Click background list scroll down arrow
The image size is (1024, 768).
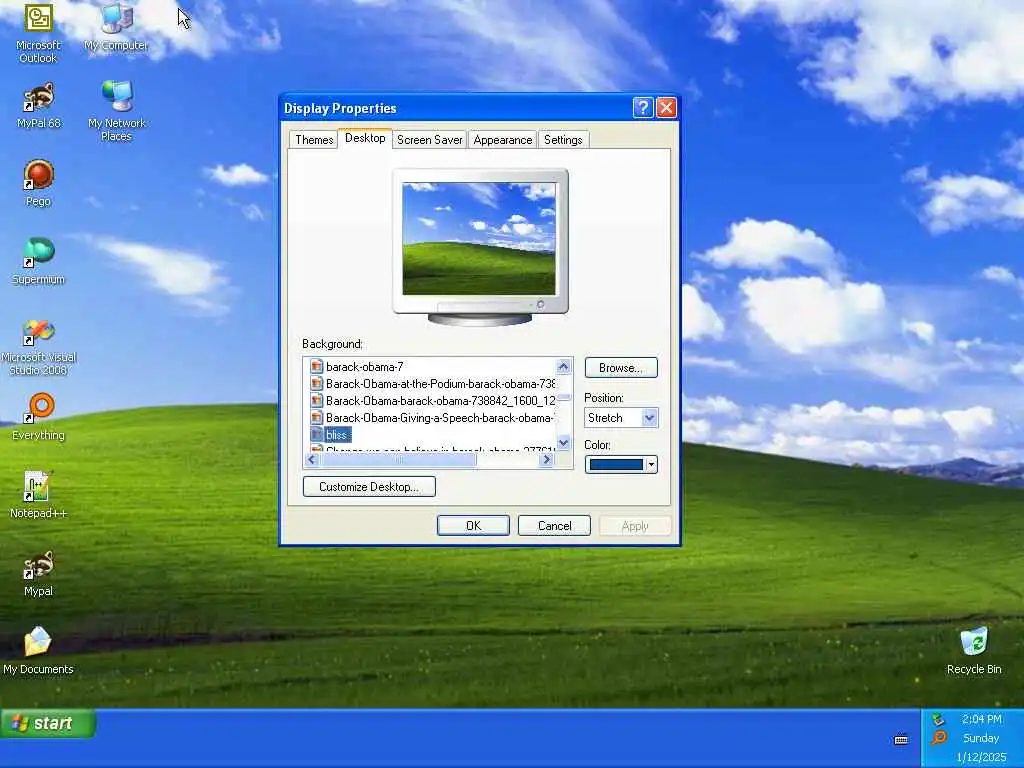tap(564, 443)
